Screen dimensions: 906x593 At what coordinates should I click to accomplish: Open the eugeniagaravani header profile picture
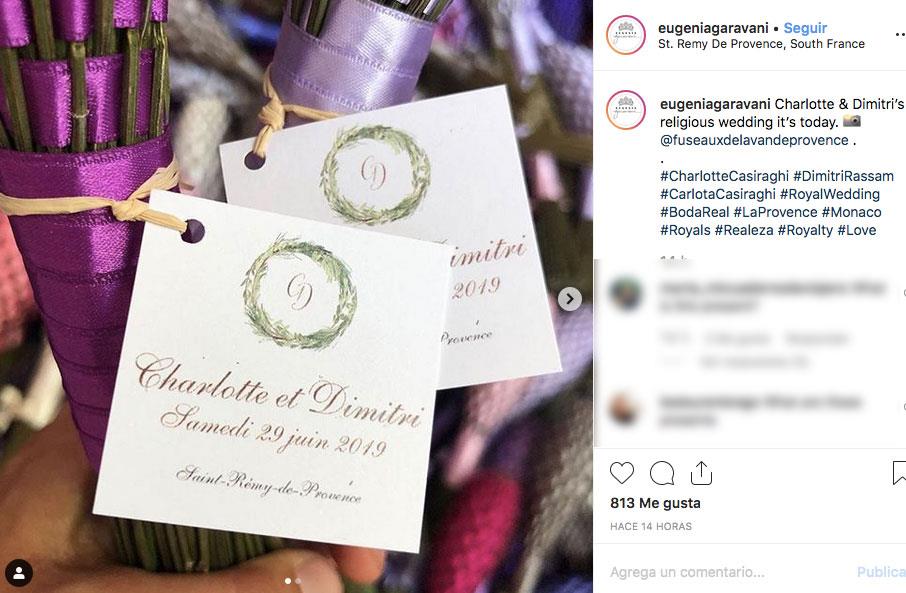[x=626, y=35]
